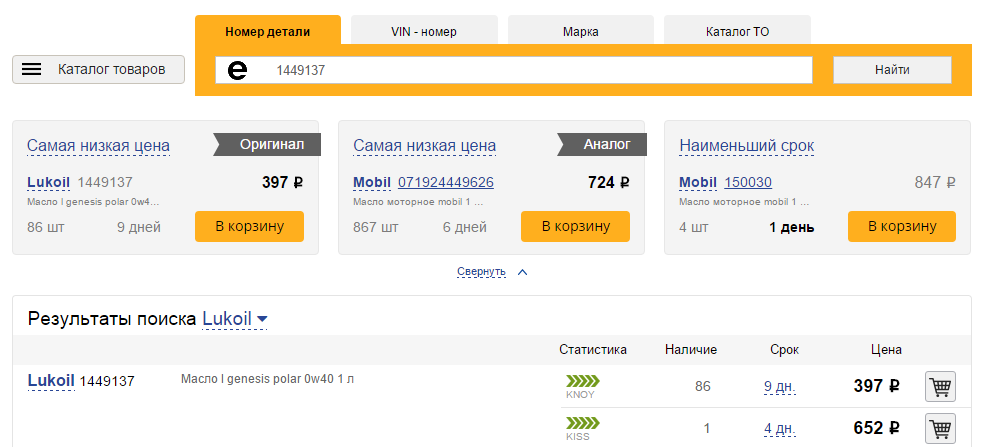Open the Самая низкая цена link in Аналог card
The image size is (981, 447).
(425, 146)
